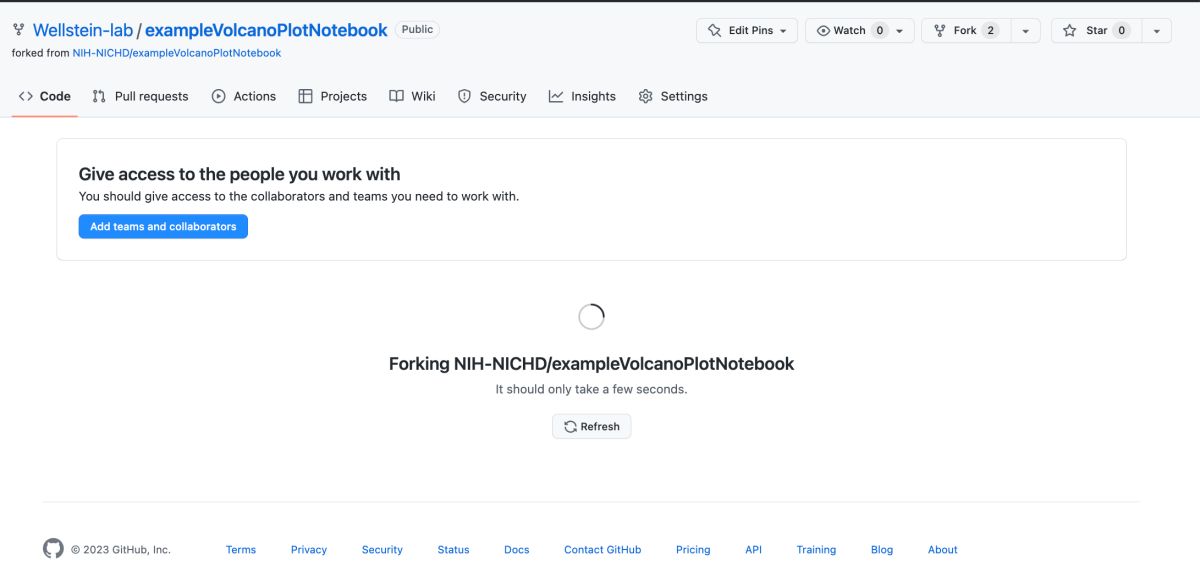Open the Terms footer link
This screenshot has width=1200, height=566.
click(x=241, y=550)
